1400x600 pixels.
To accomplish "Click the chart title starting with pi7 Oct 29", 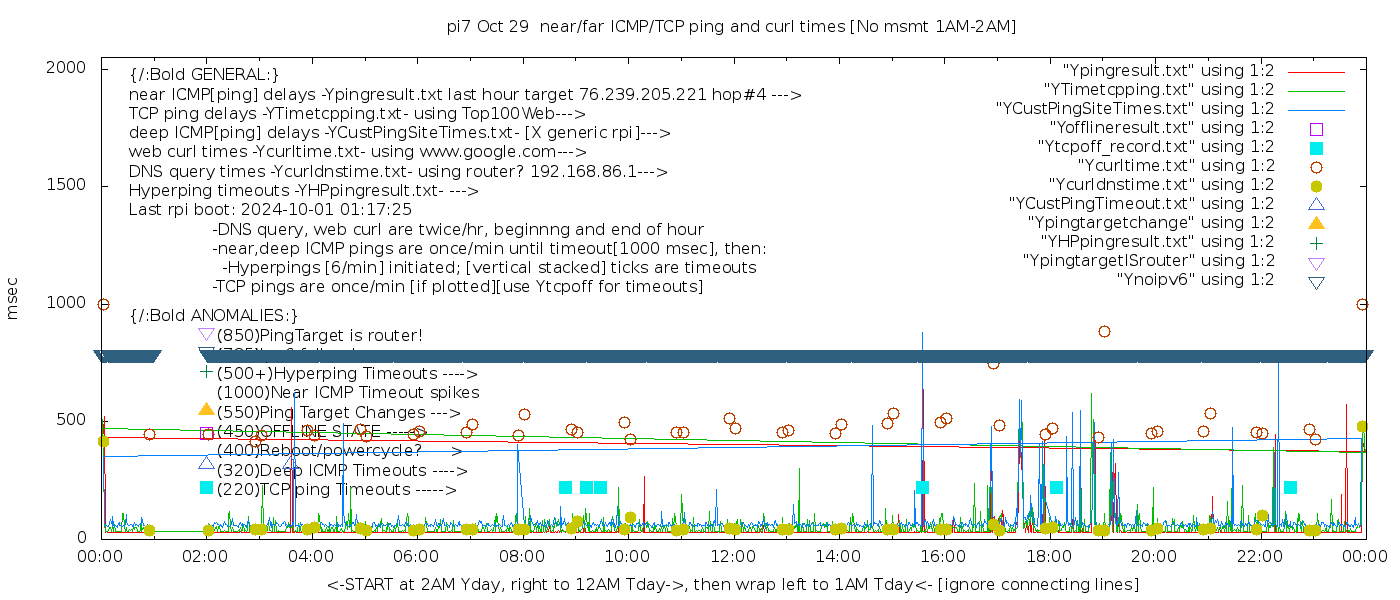I will point(731,27).
